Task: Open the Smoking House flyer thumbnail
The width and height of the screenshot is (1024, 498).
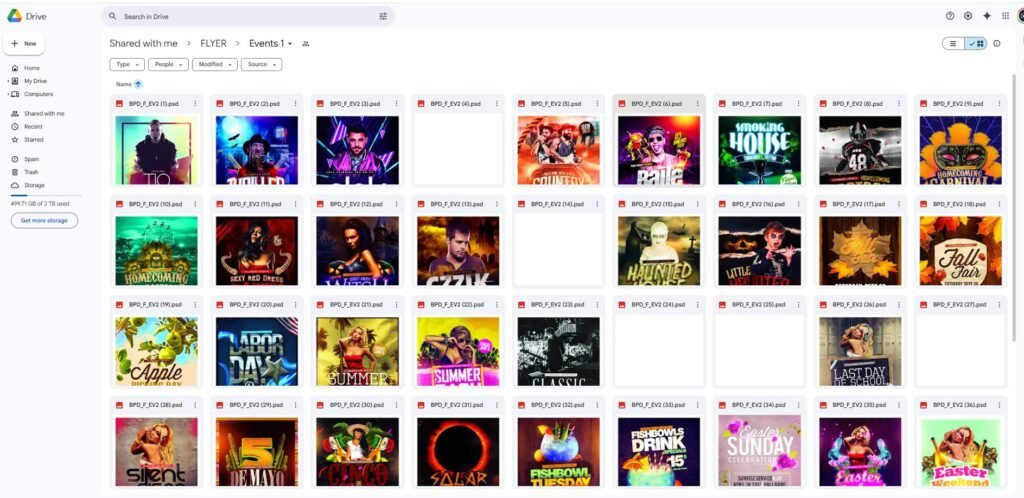Action: (x=759, y=149)
